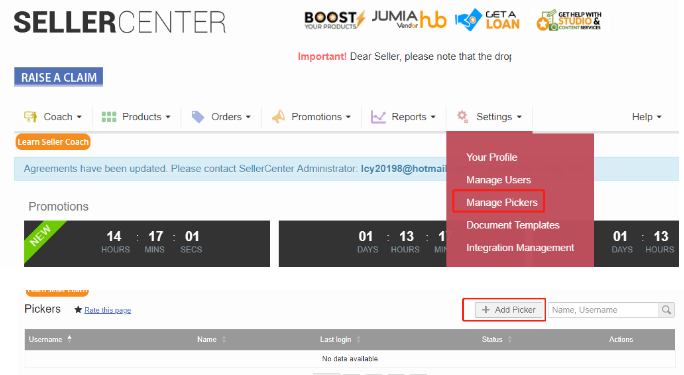
Task: Expand the Help dropdown menu
Action: coord(647,116)
